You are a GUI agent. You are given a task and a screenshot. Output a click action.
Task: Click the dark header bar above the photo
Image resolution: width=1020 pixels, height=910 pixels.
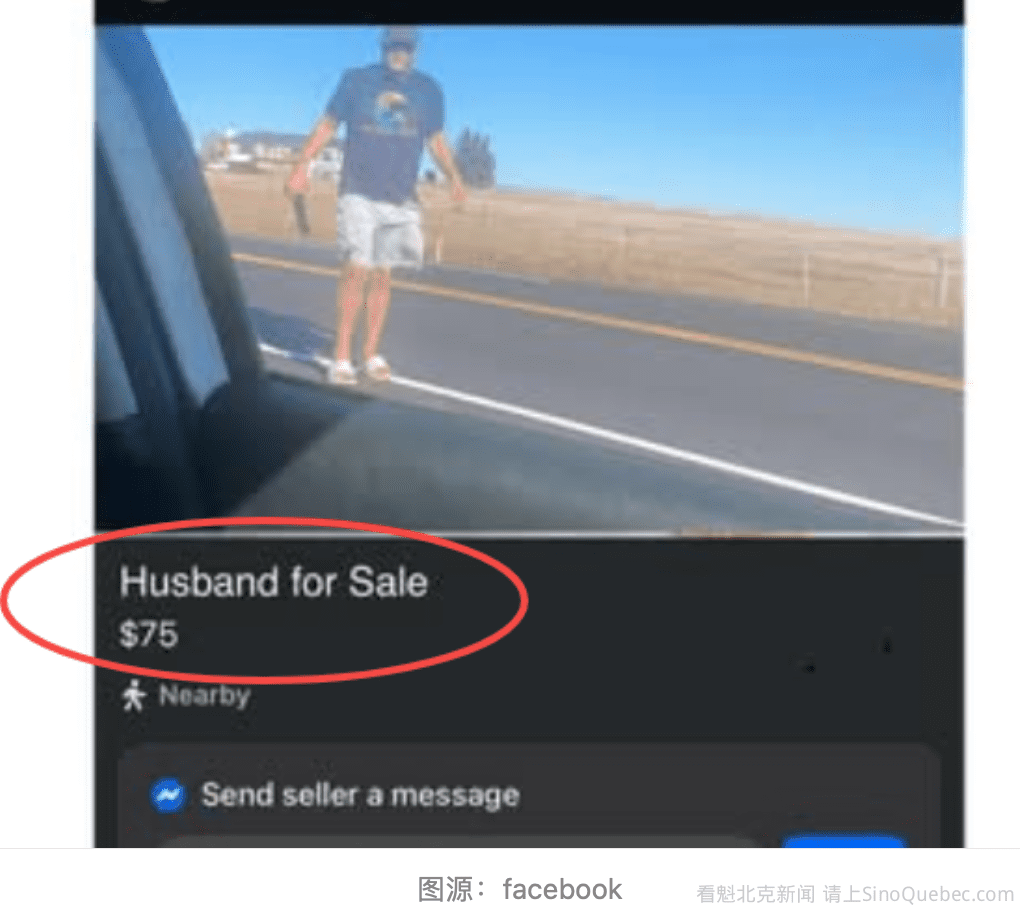[530, 12]
